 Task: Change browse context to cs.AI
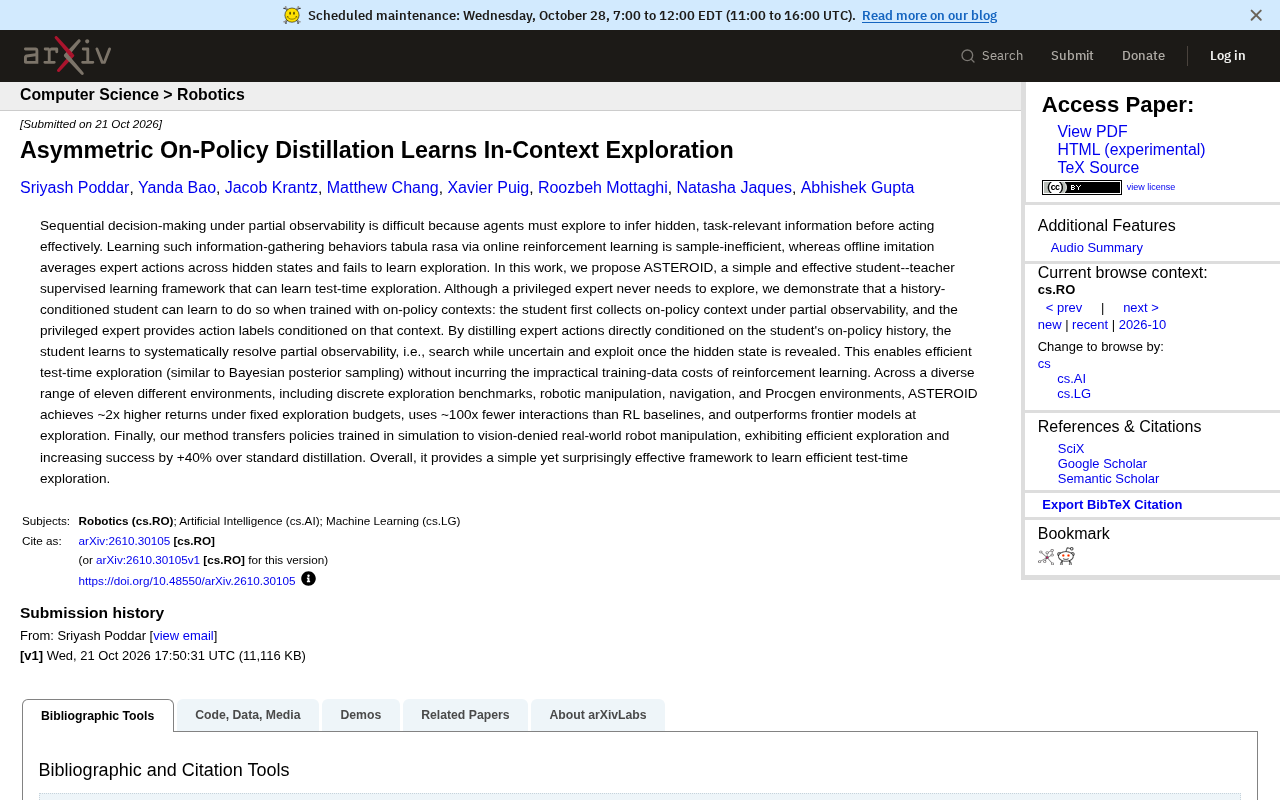1071,379
